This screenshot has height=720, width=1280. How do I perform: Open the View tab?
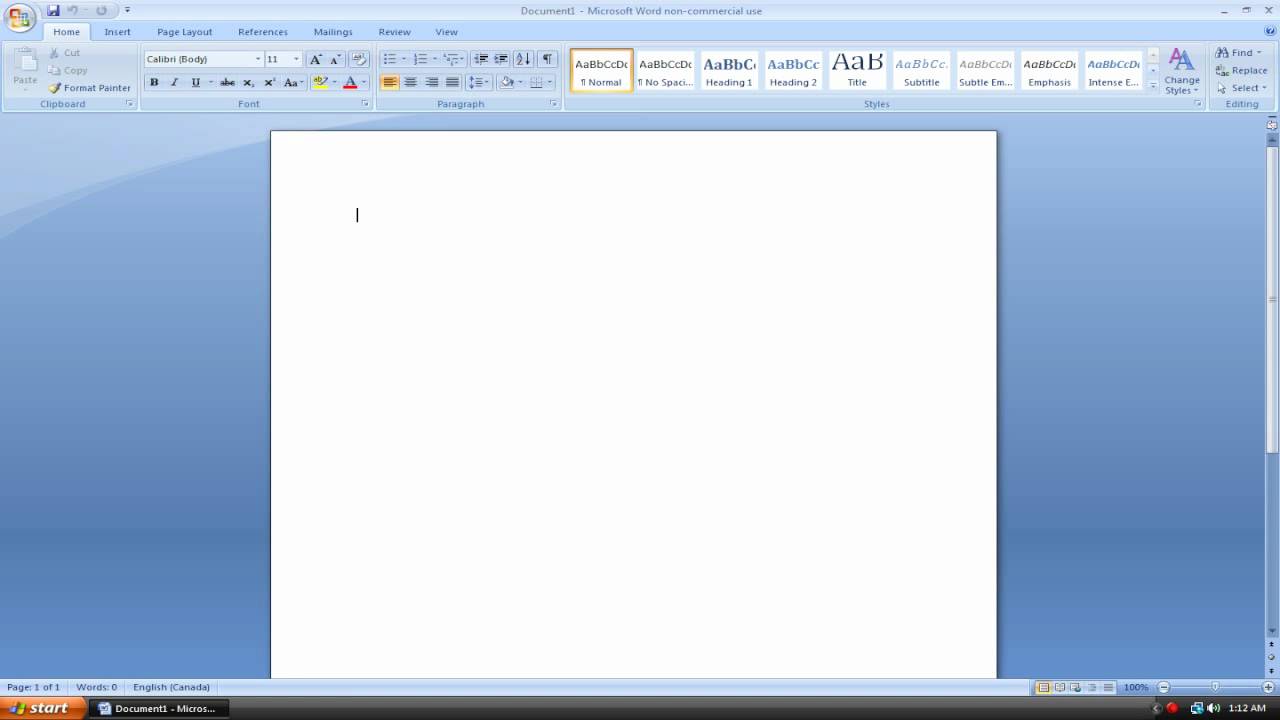point(446,32)
